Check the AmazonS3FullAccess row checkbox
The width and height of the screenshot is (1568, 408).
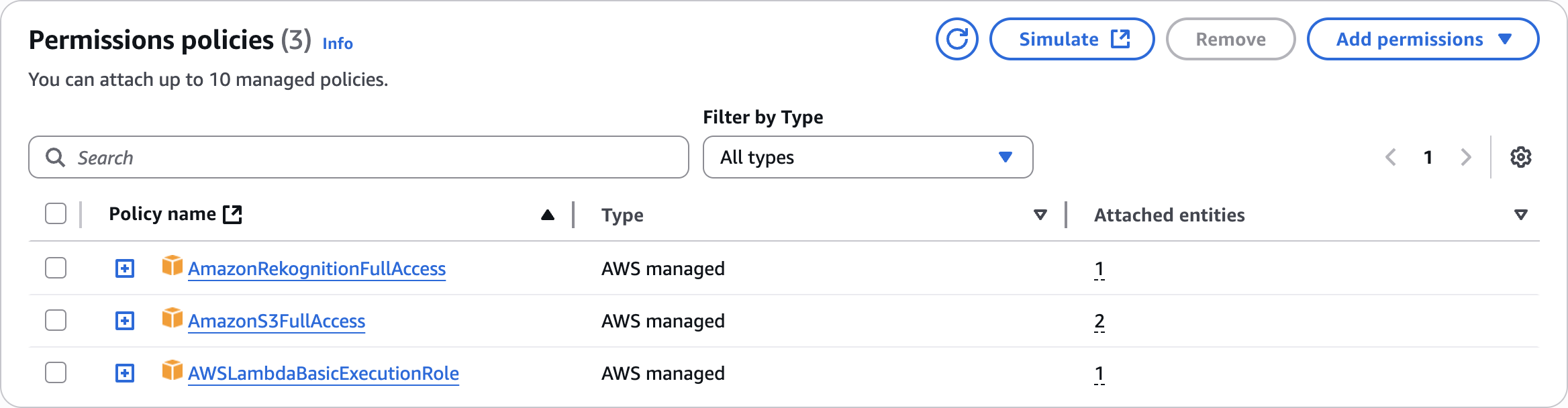click(x=56, y=320)
